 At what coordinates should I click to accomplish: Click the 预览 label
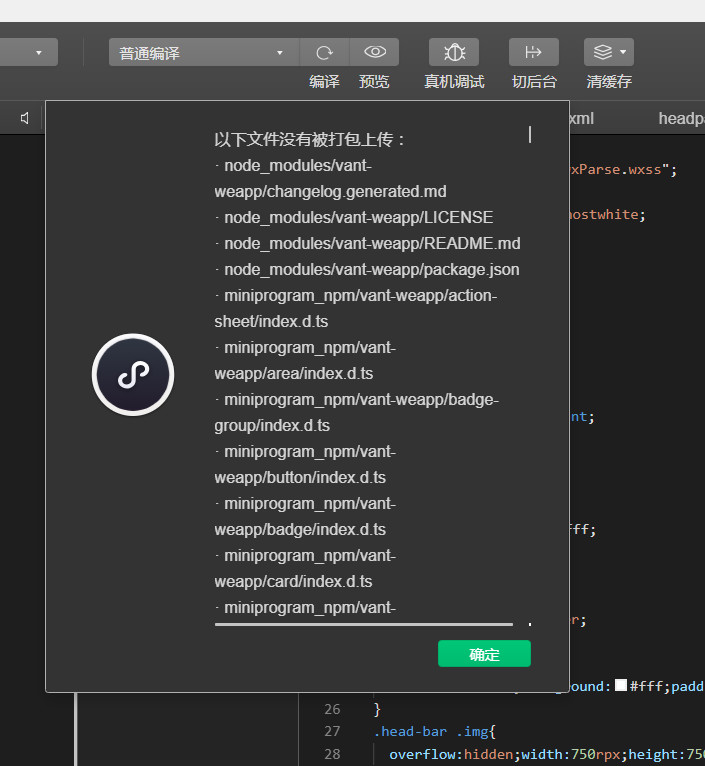coord(374,82)
